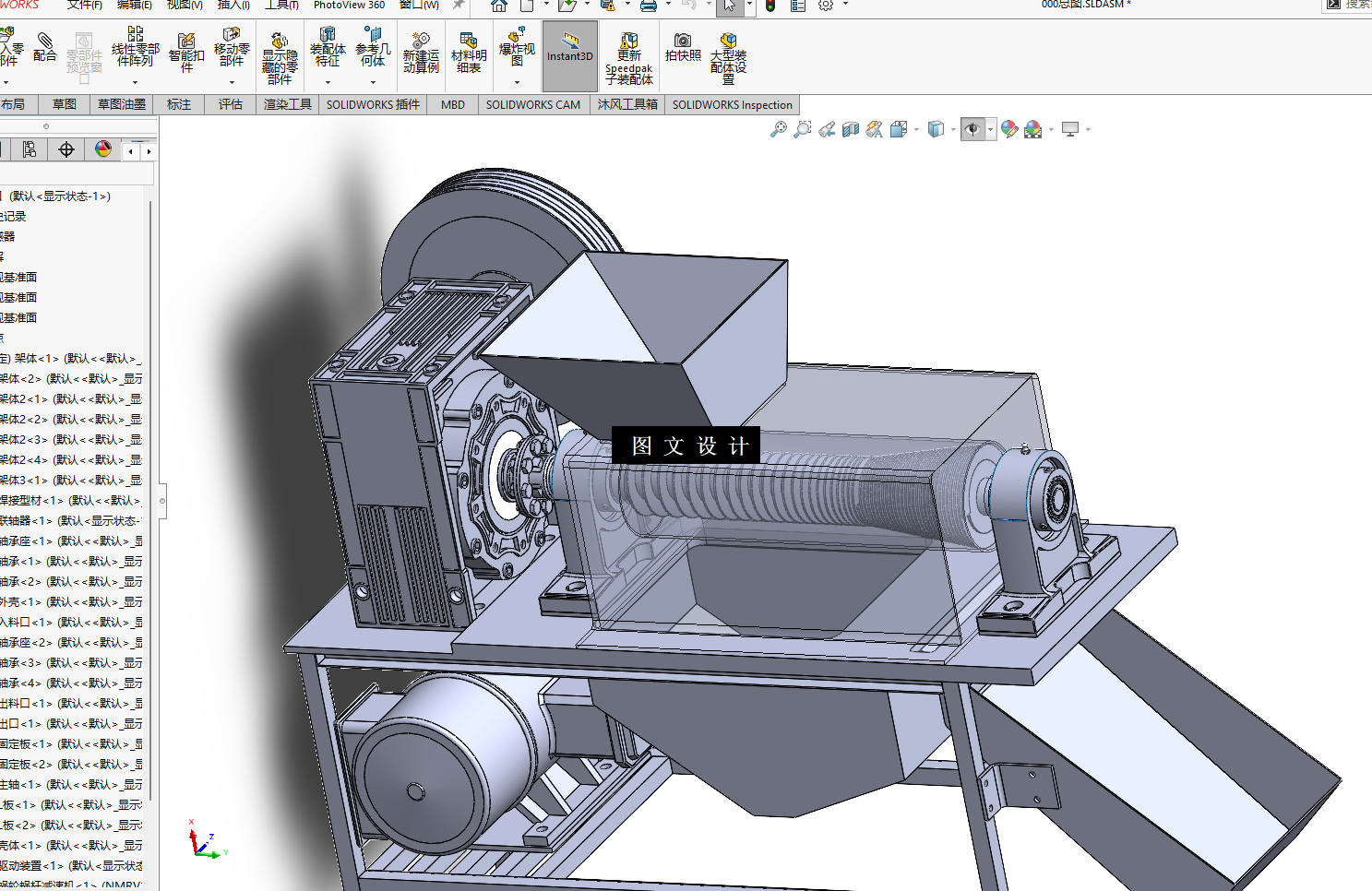Click 大型装配体设置 button
The image size is (1372, 891).
click(x=728, y=58)
